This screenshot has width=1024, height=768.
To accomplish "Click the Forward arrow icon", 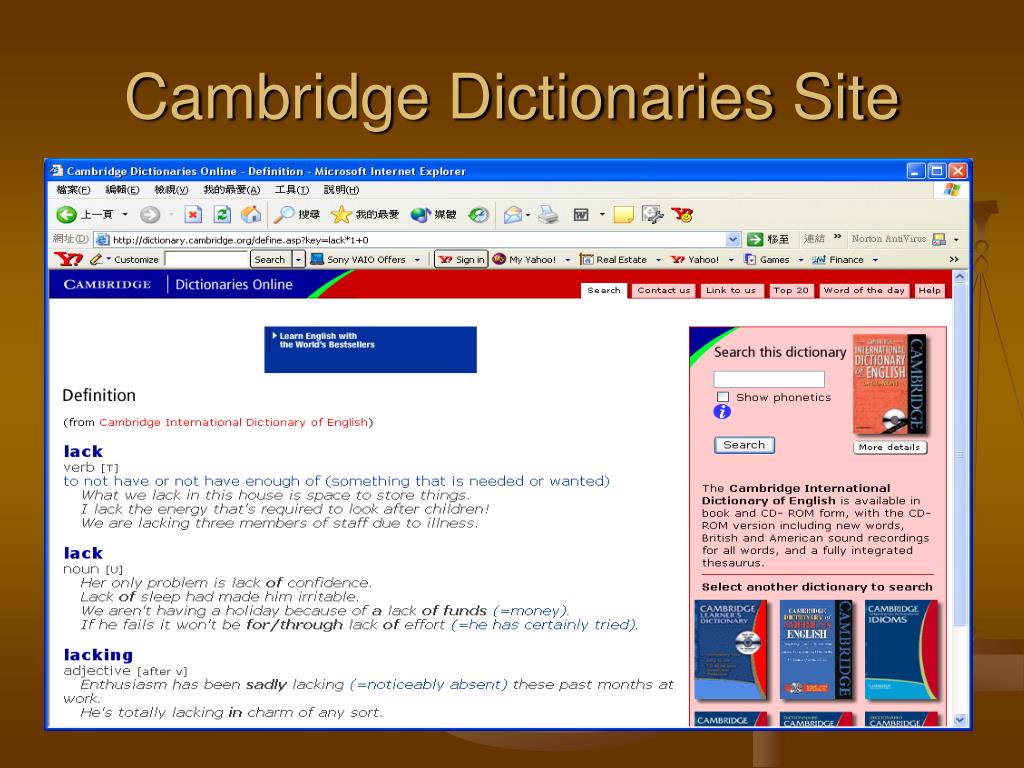I will [x=150, y=214].
